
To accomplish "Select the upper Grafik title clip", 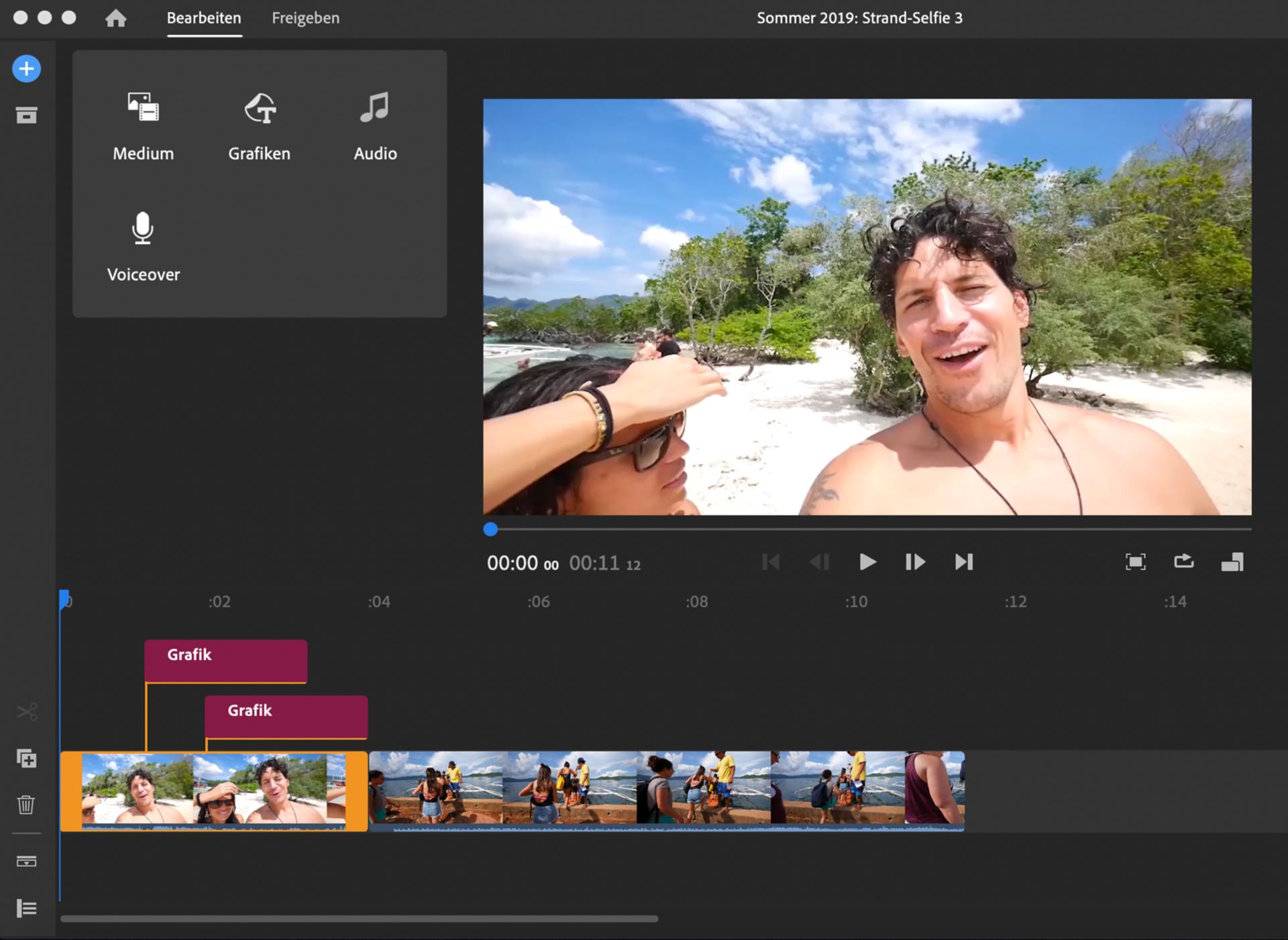I will pyautogui.click(x=225, y=660).
